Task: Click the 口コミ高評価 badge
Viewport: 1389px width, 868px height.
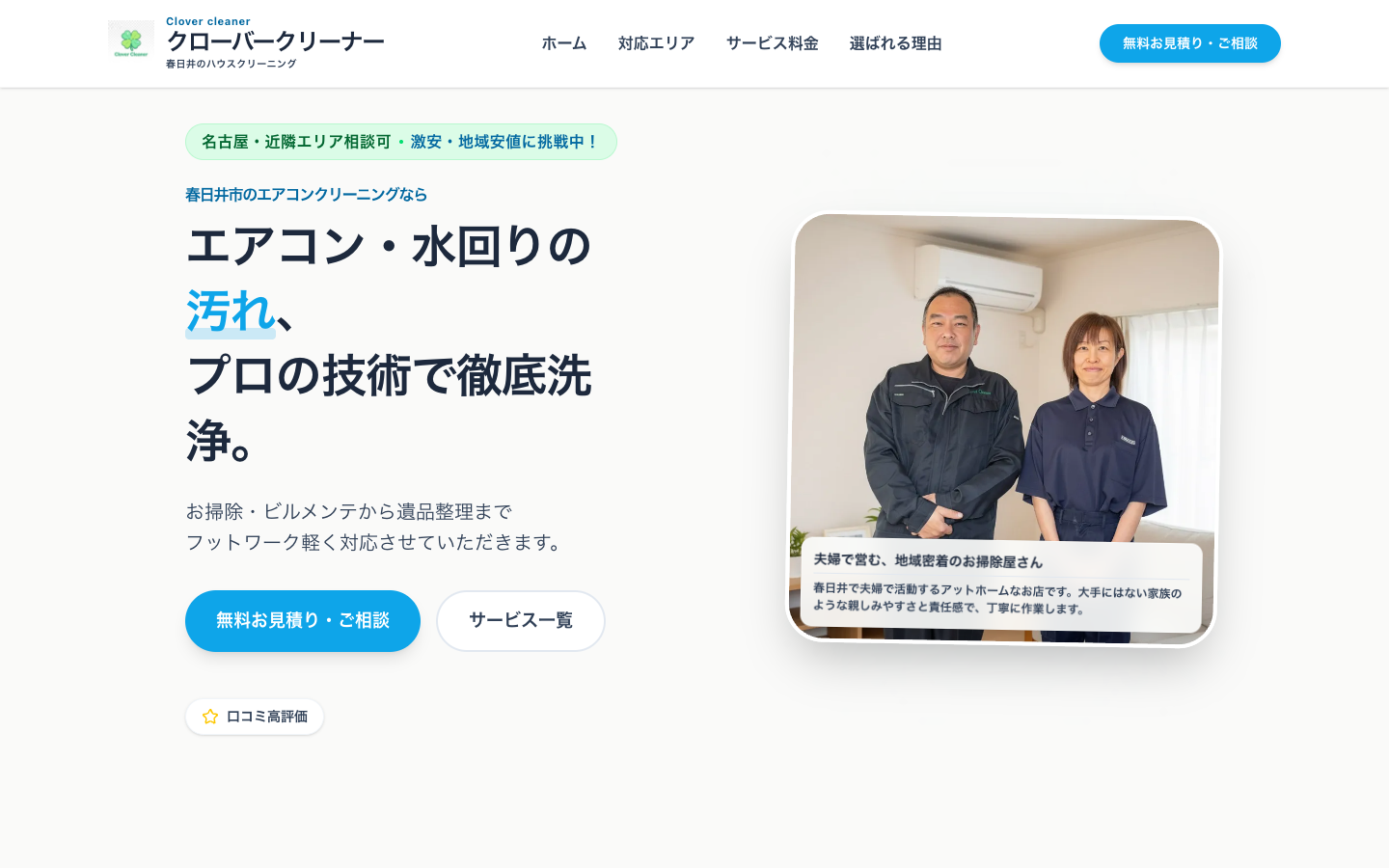Action: [x=255, y=717]
